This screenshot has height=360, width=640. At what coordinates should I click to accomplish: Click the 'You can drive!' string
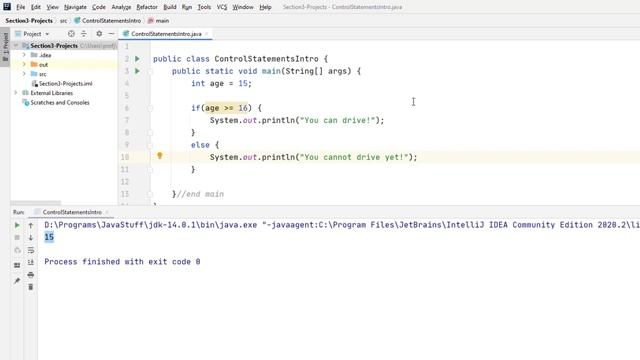tap(337, 120)
